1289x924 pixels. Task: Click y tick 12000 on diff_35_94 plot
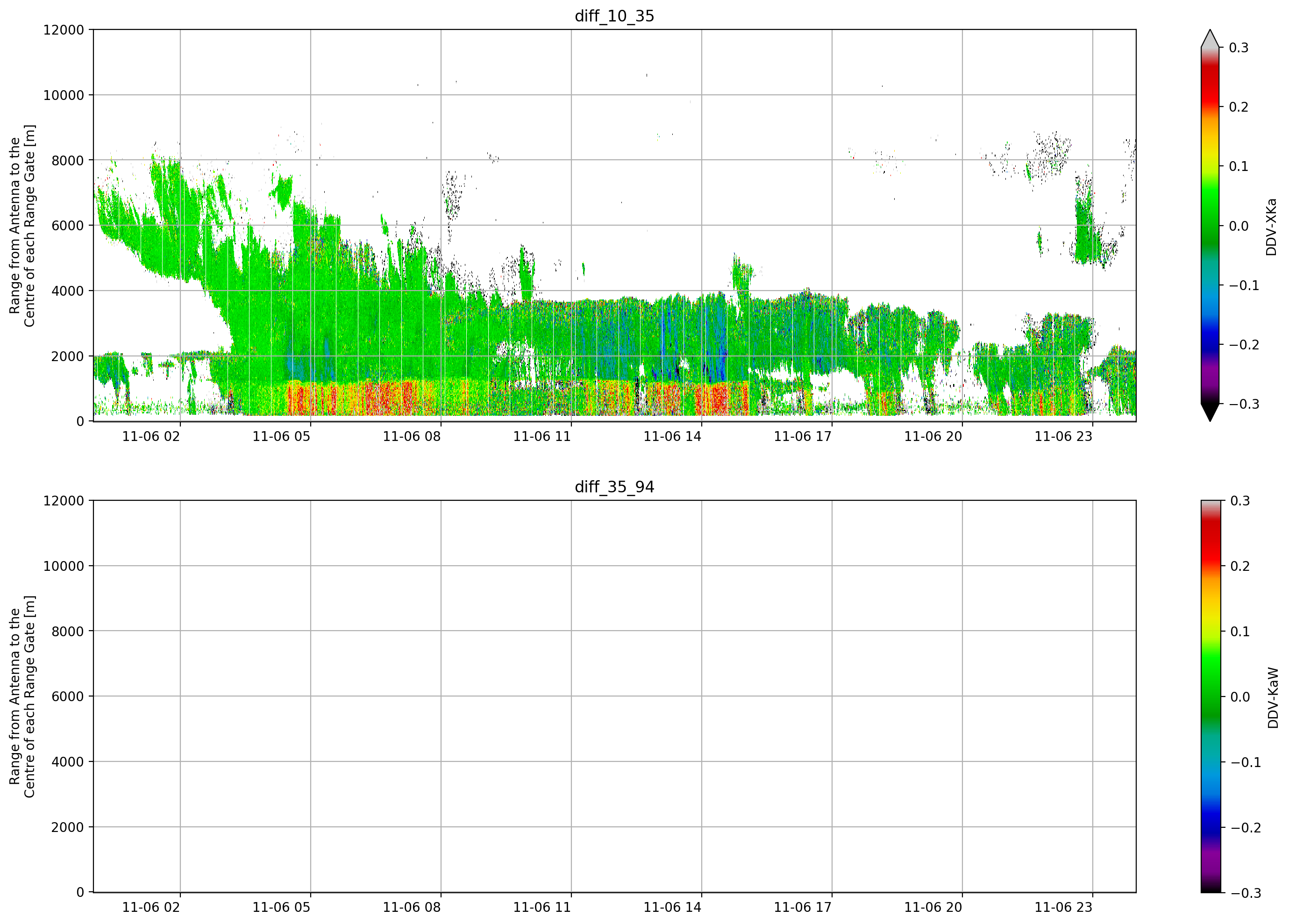point(64,501)
